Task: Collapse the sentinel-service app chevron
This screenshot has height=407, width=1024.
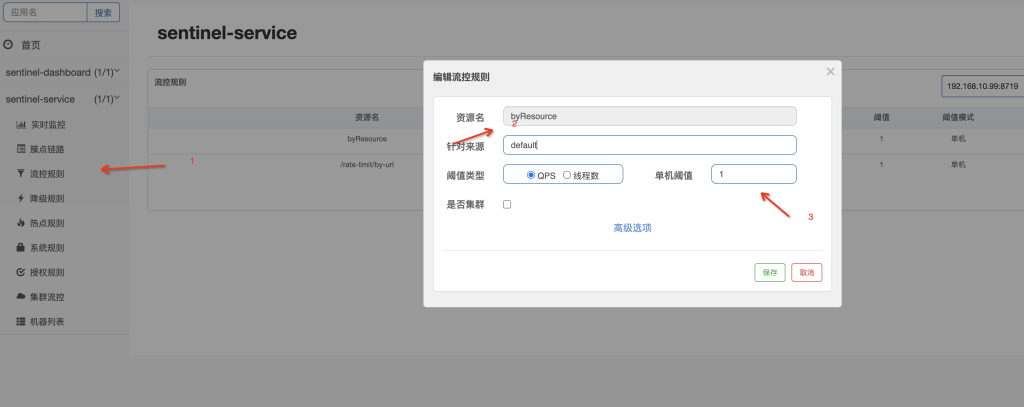Action: [x=117, y=98]
